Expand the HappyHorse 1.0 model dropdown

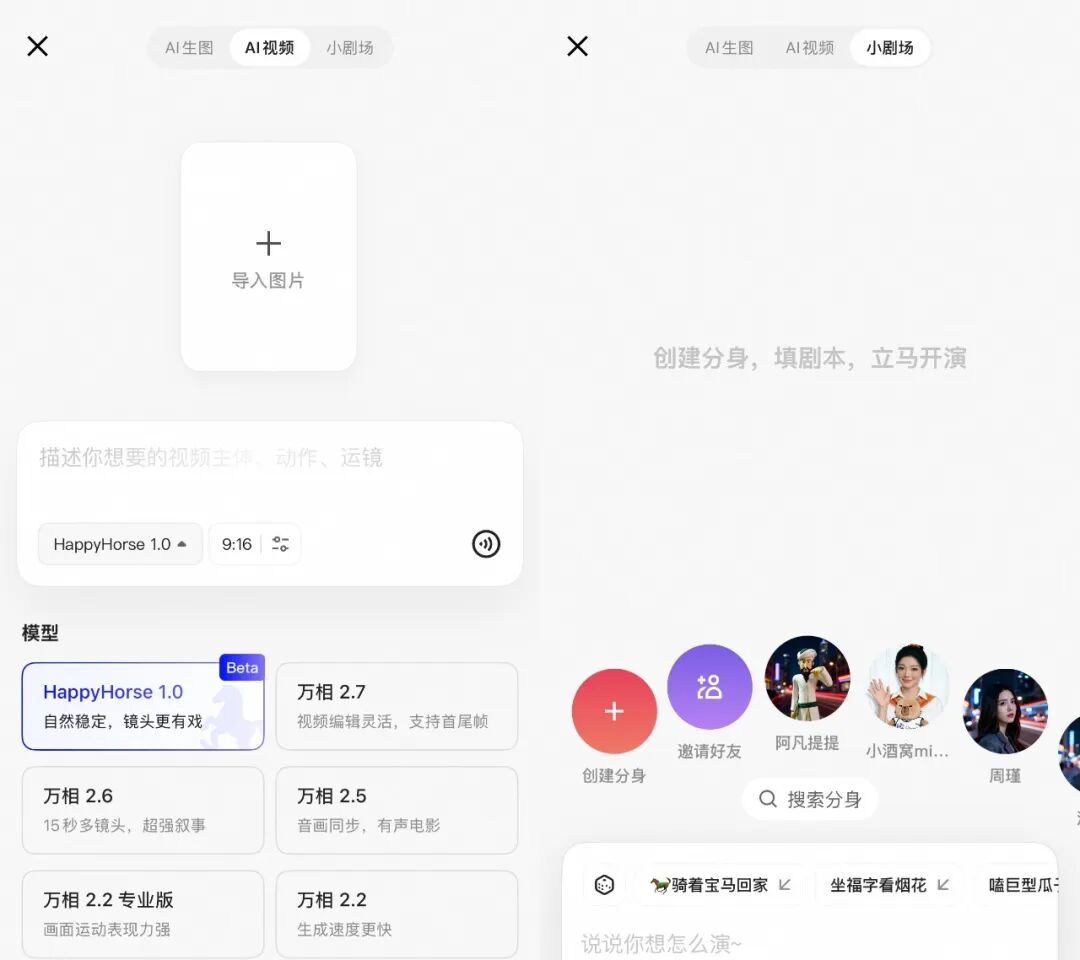click(120, 544)
